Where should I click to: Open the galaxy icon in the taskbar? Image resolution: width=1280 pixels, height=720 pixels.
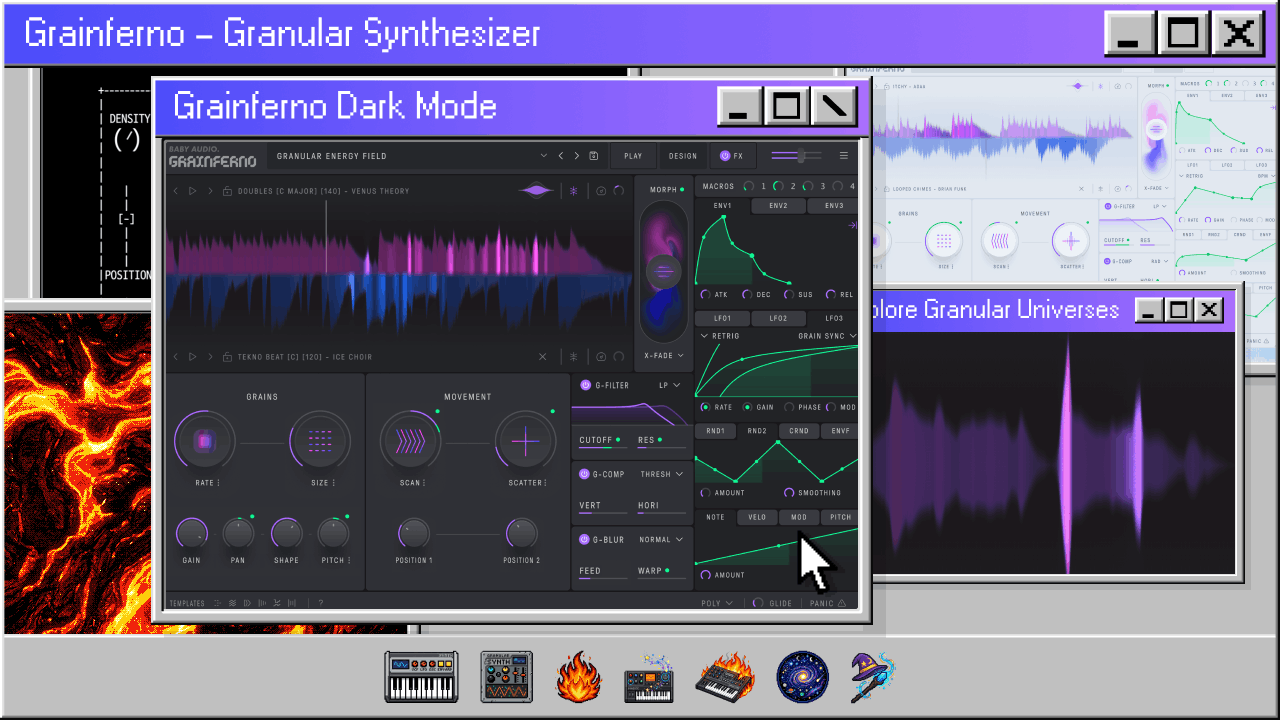(802, 677)
